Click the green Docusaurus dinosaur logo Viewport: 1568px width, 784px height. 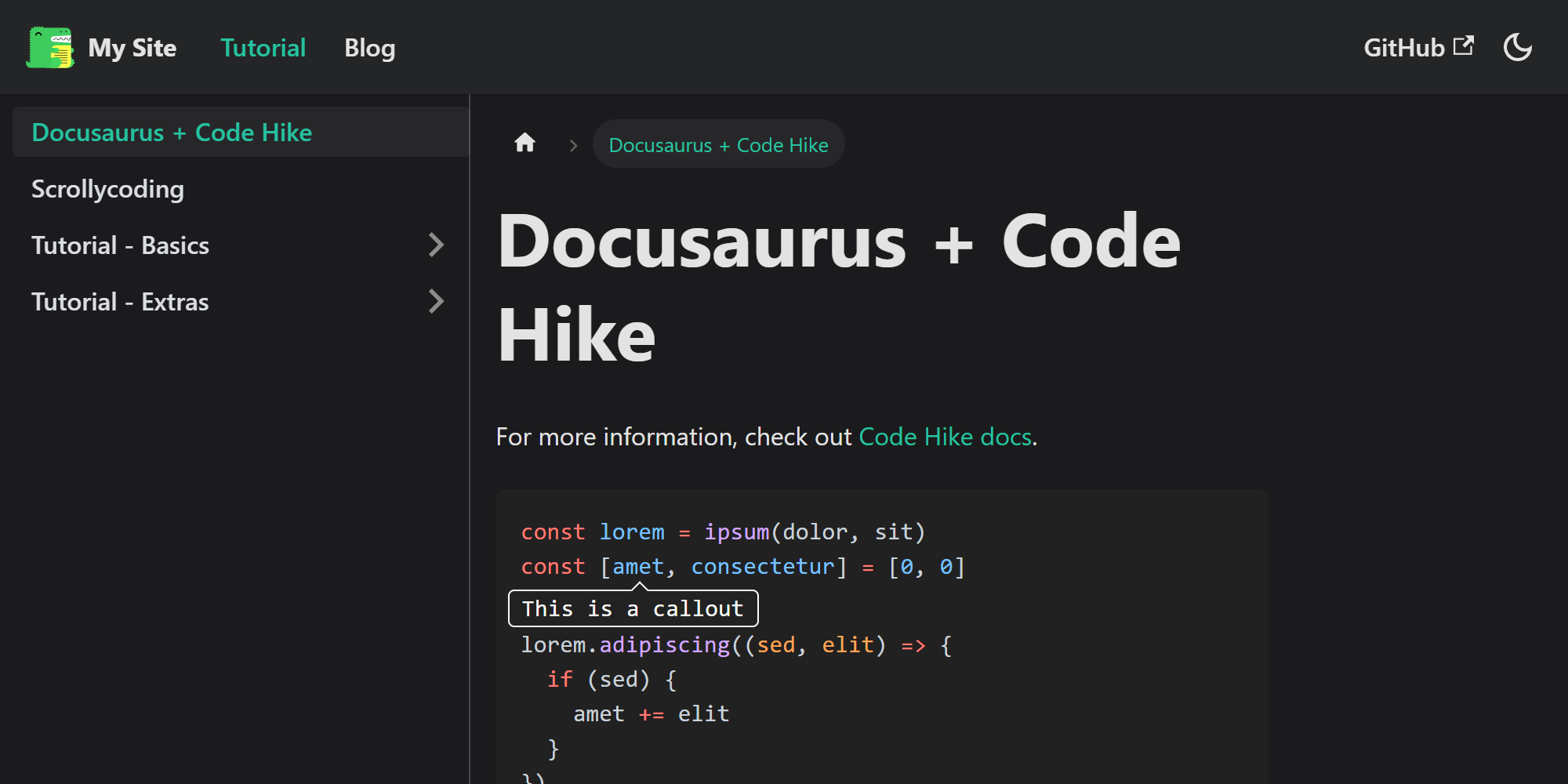[x=50, y=48]
